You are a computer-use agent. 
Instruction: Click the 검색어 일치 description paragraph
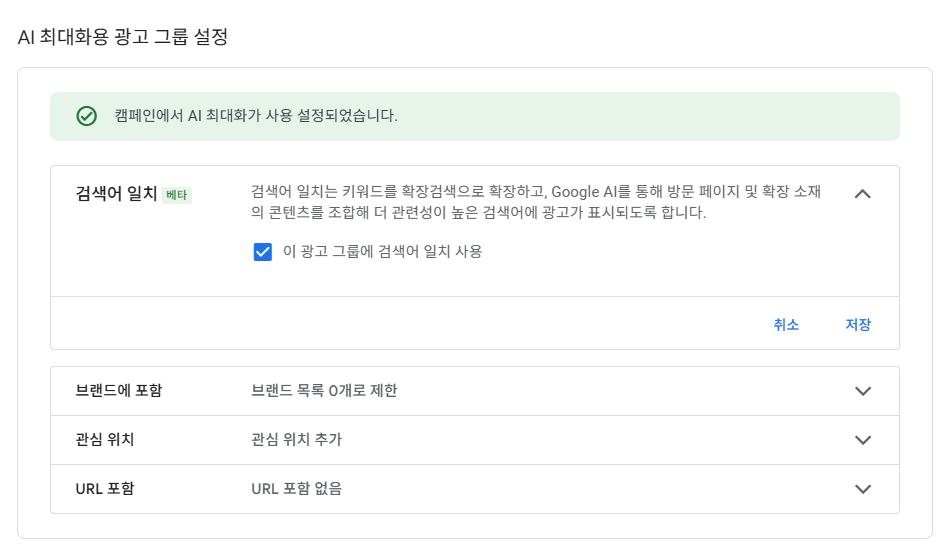536,202
